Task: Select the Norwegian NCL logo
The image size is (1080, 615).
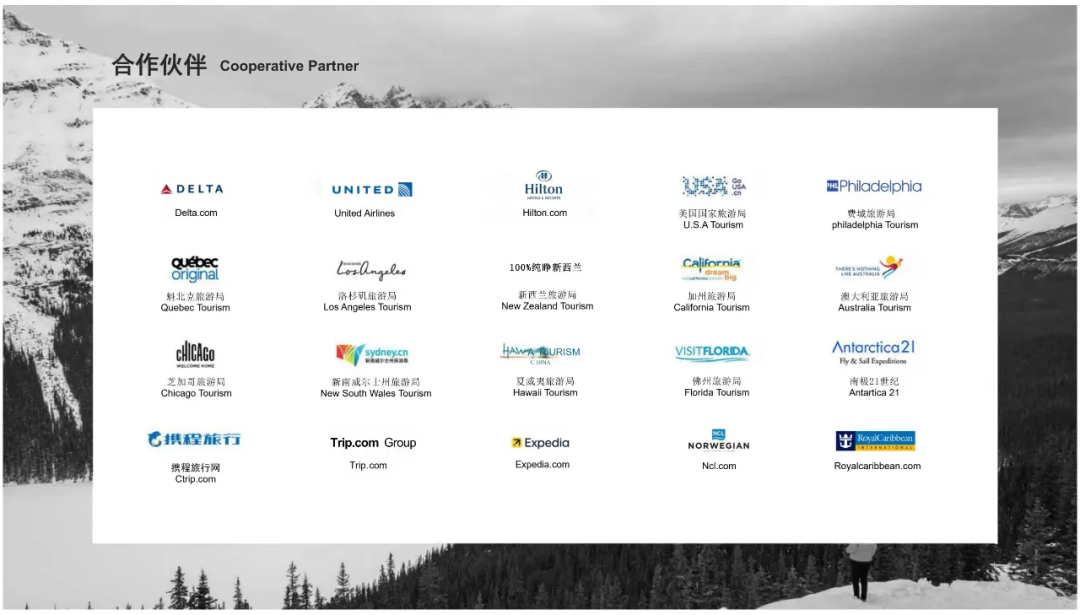Action: coord(718,441)
